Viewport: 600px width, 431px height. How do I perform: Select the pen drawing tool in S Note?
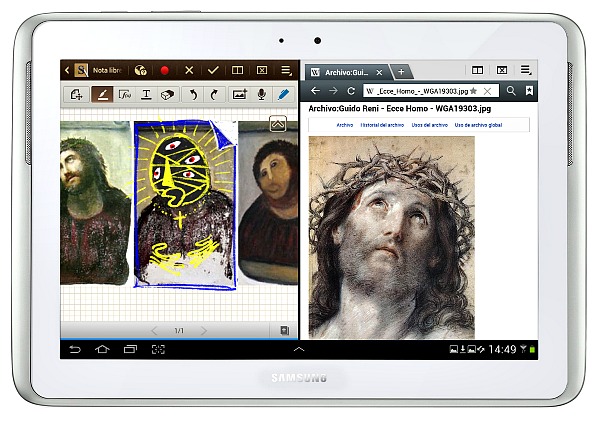coord(101,94)
